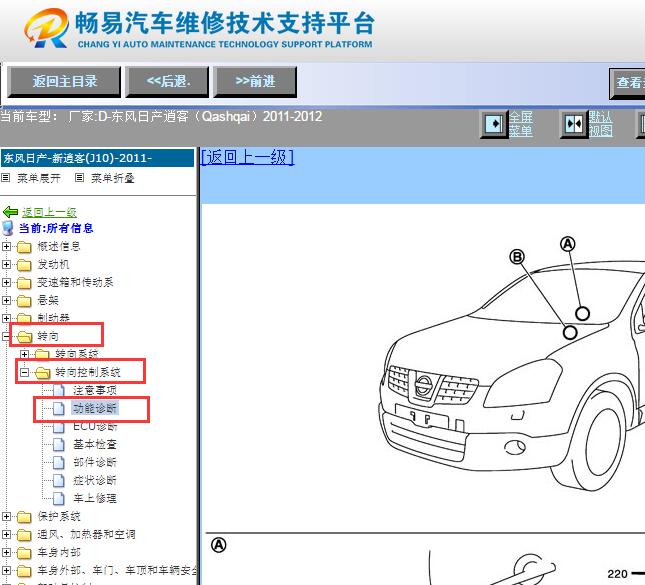Click 菜单折叠 to collapse all menus
The image size is (645, 585).
(x=113, y=178)
